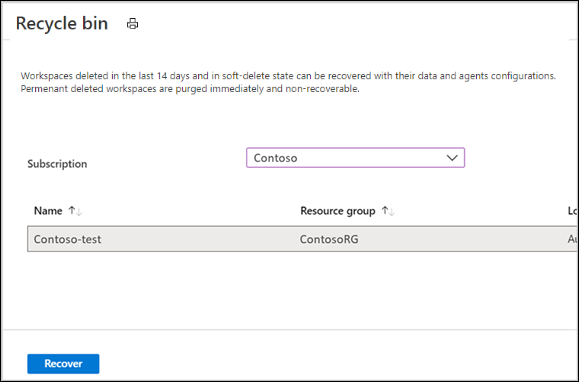Click the Recover button
This screenshot has width=579, height=382.
[63, 364]
